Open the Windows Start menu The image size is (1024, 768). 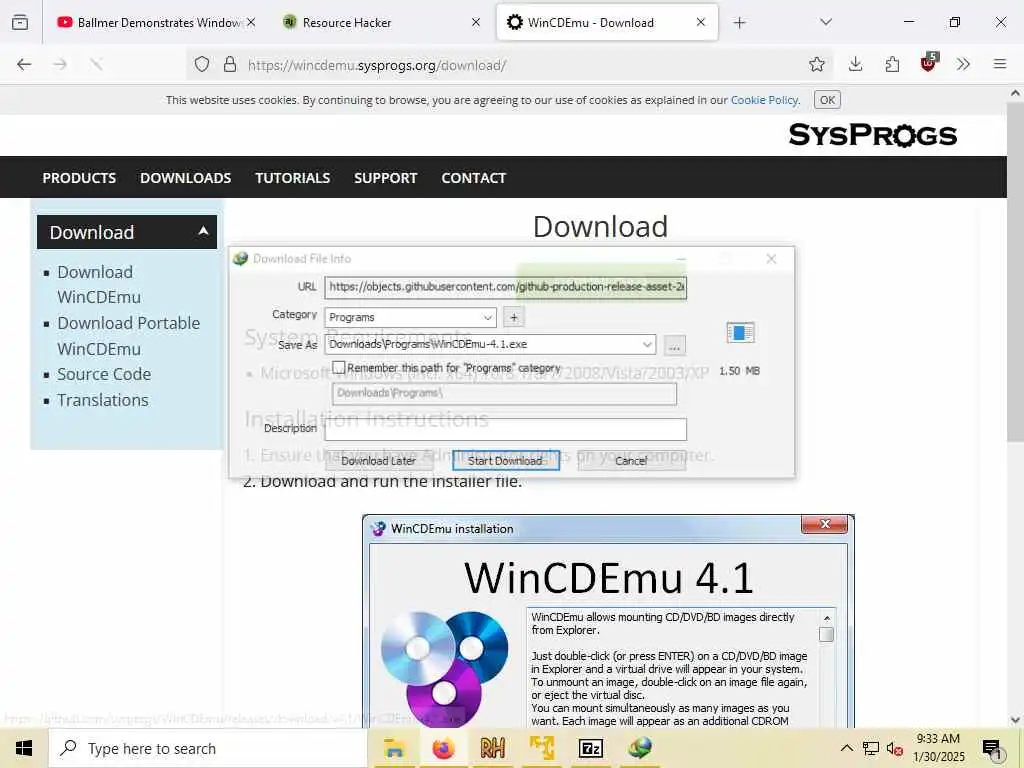point(24,748)
